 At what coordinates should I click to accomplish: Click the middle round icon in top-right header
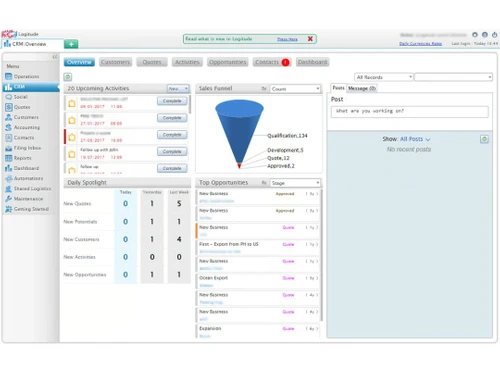485,35
